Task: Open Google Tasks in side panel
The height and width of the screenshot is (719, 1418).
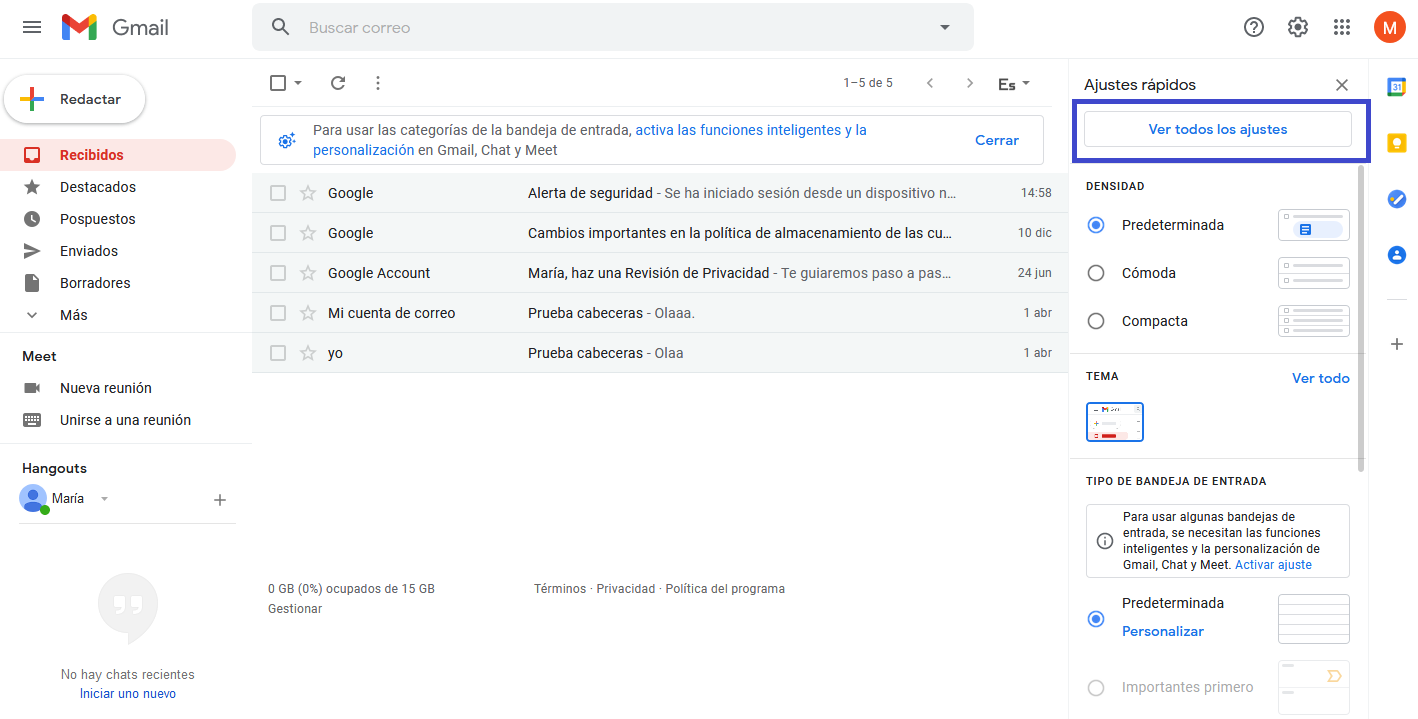Action: 1397,199
